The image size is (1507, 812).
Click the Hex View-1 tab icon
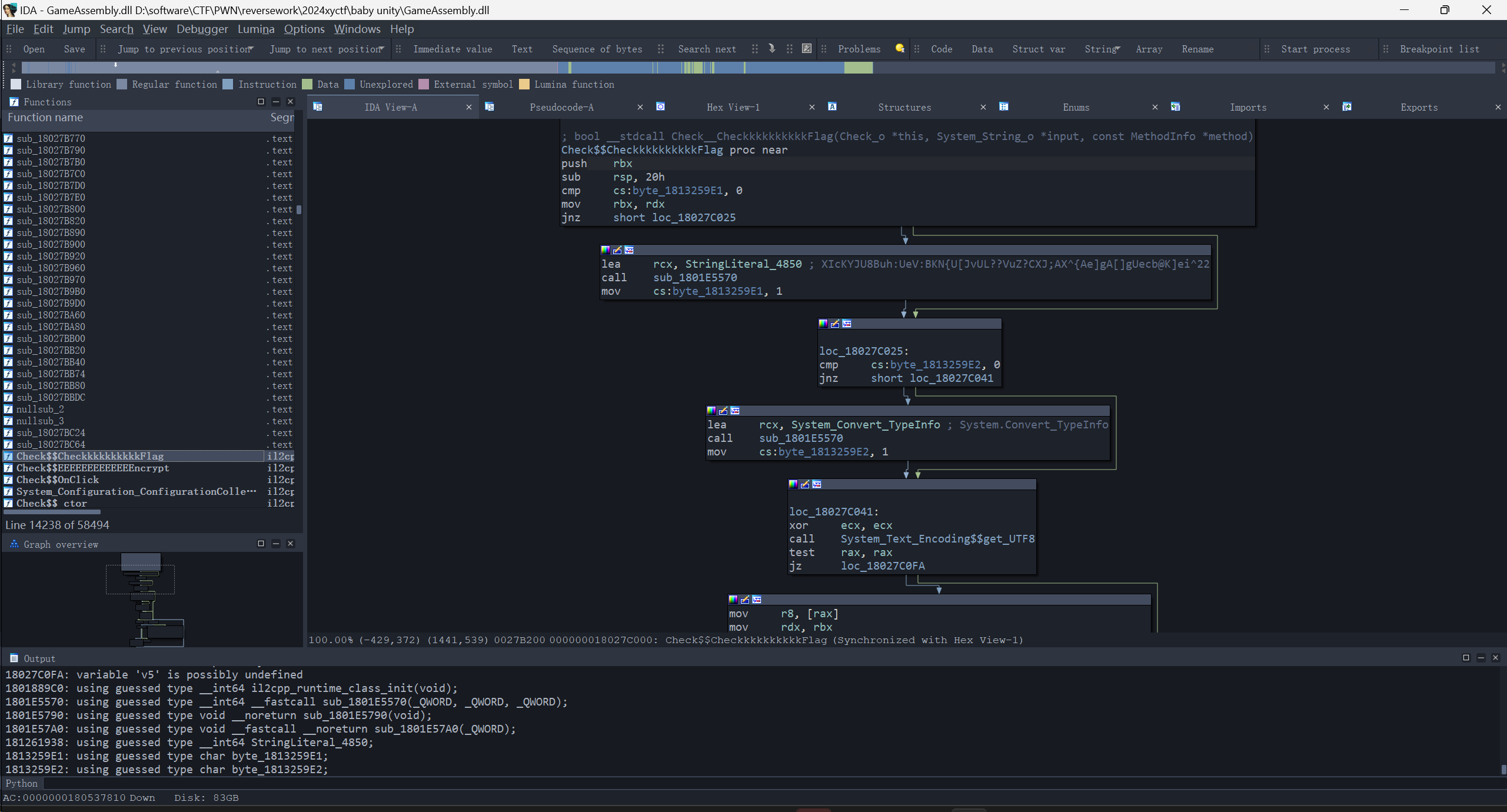(660, 107)
